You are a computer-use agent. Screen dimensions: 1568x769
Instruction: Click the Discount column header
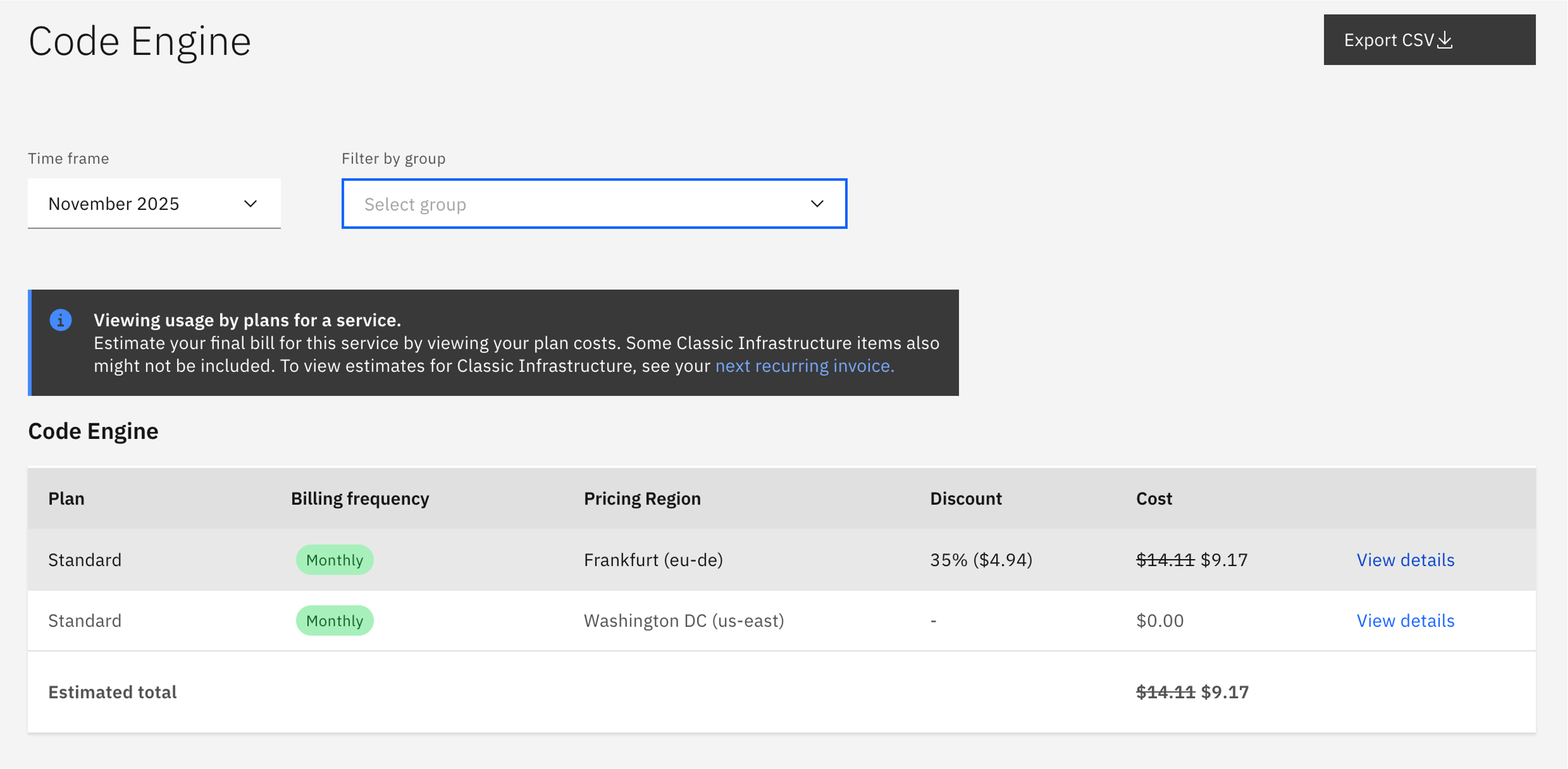click(x=965, y=498)
